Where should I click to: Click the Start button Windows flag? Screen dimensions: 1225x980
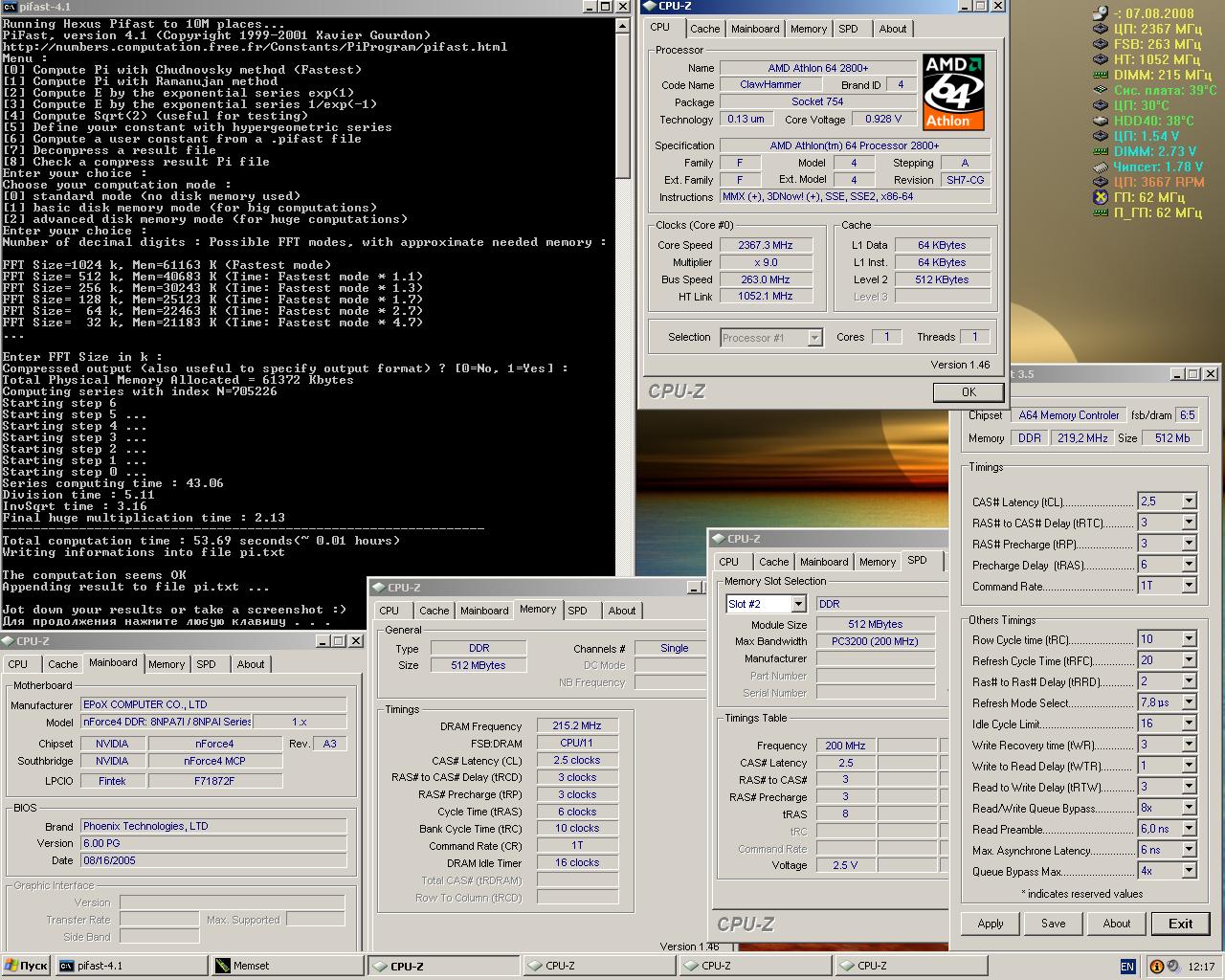pos(11,966)
